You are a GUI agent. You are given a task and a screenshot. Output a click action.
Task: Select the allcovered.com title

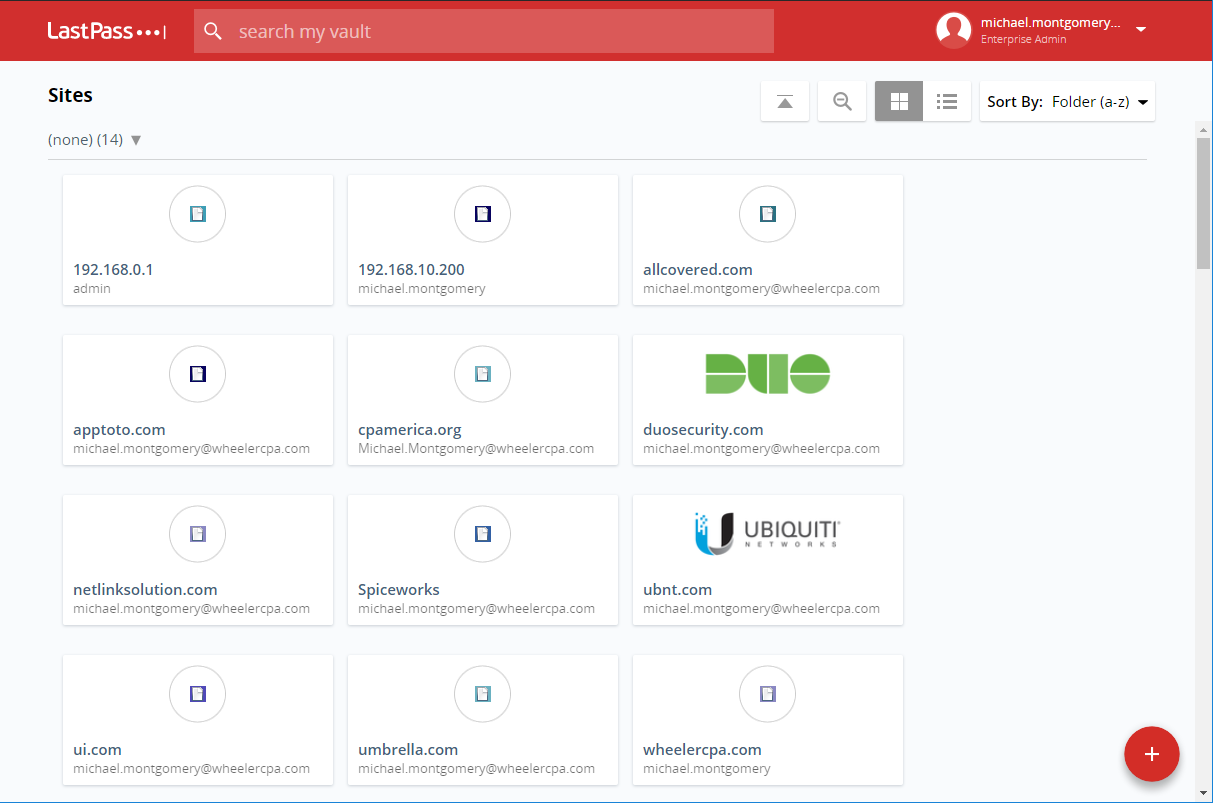pos(698,270)
